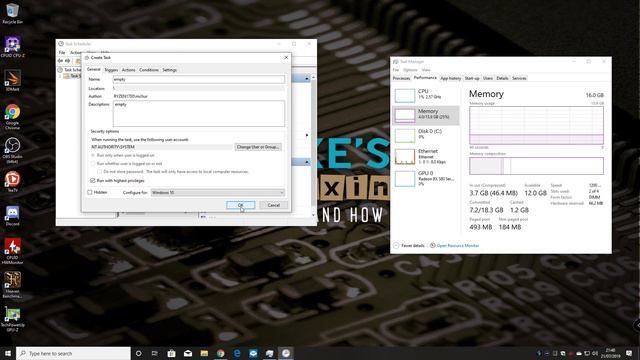640x360 pixels.
Task: Open File menu in Task Manager
Action: tap(396, 70)
